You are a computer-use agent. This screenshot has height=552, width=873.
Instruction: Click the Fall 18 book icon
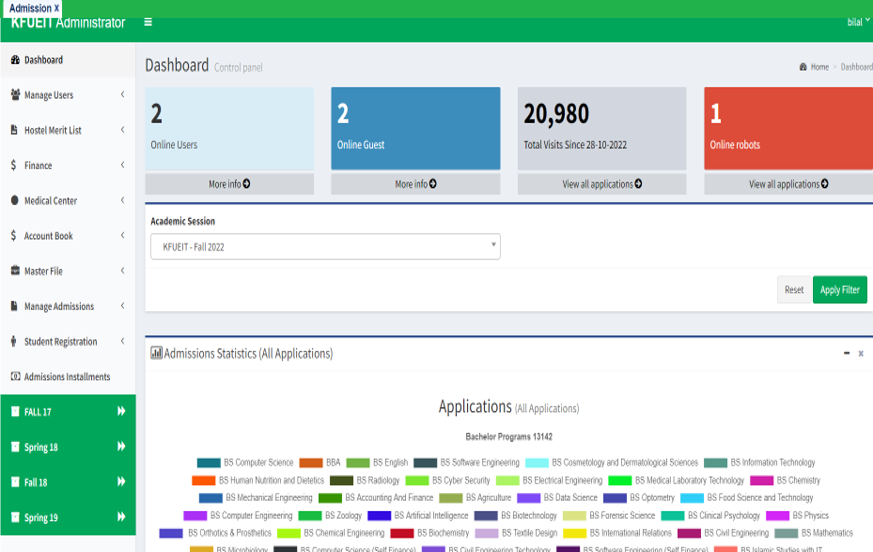coord(15,482)
